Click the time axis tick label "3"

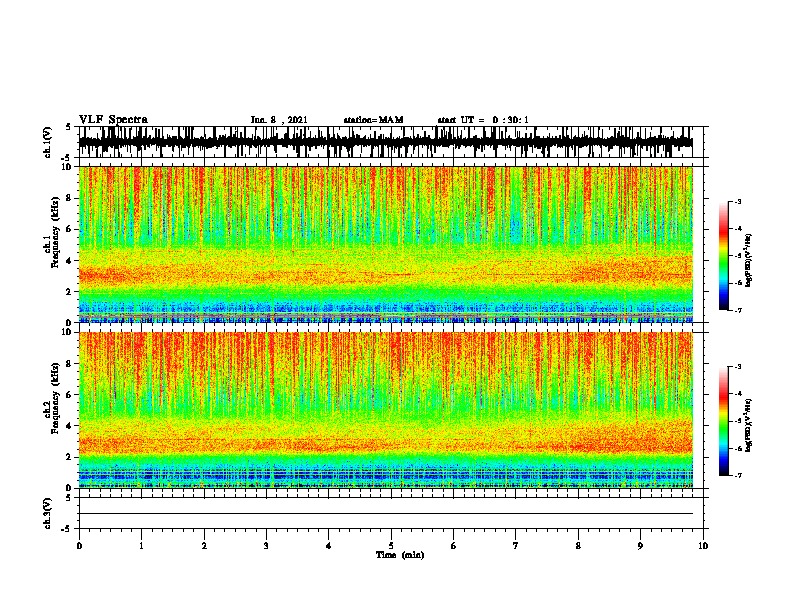266,546
